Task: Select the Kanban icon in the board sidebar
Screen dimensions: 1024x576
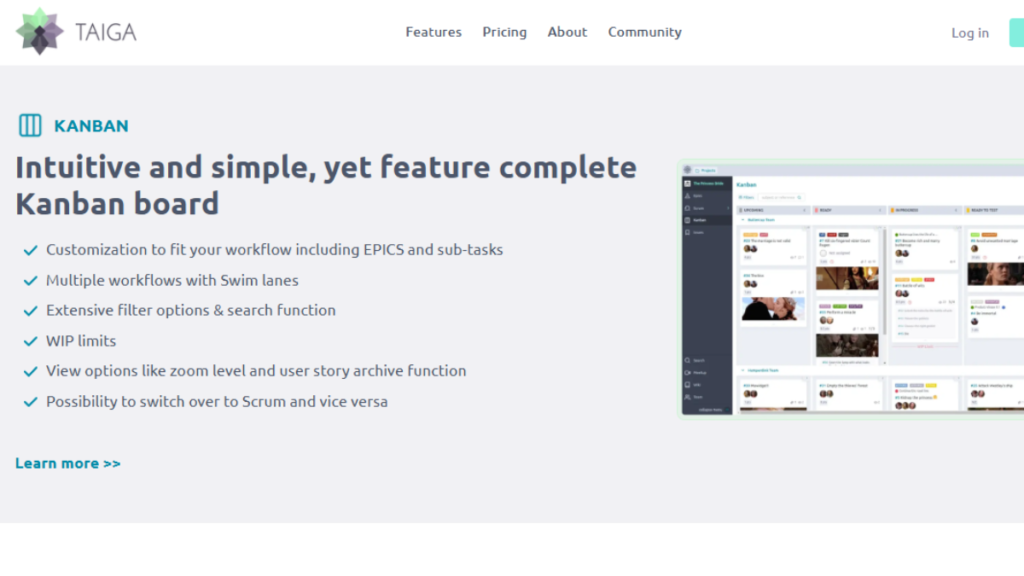Action: [686, 220]
